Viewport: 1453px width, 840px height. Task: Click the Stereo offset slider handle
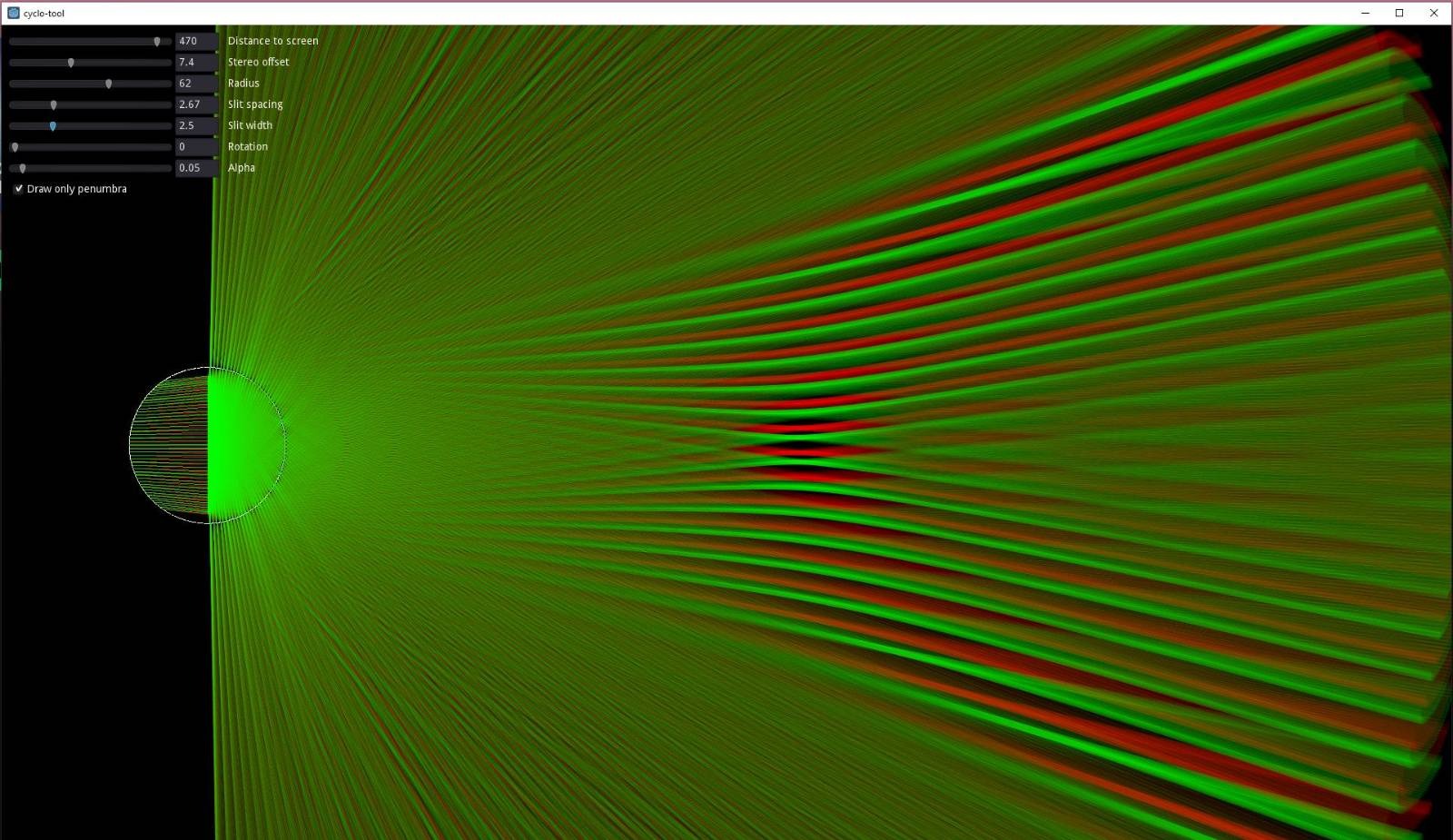72,62
